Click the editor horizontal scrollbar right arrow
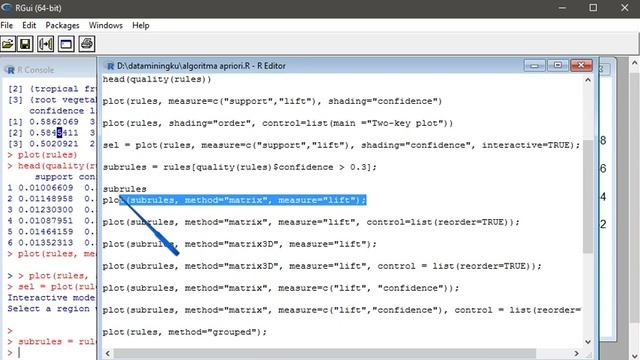The image size is (640, 360). (577, 353)
